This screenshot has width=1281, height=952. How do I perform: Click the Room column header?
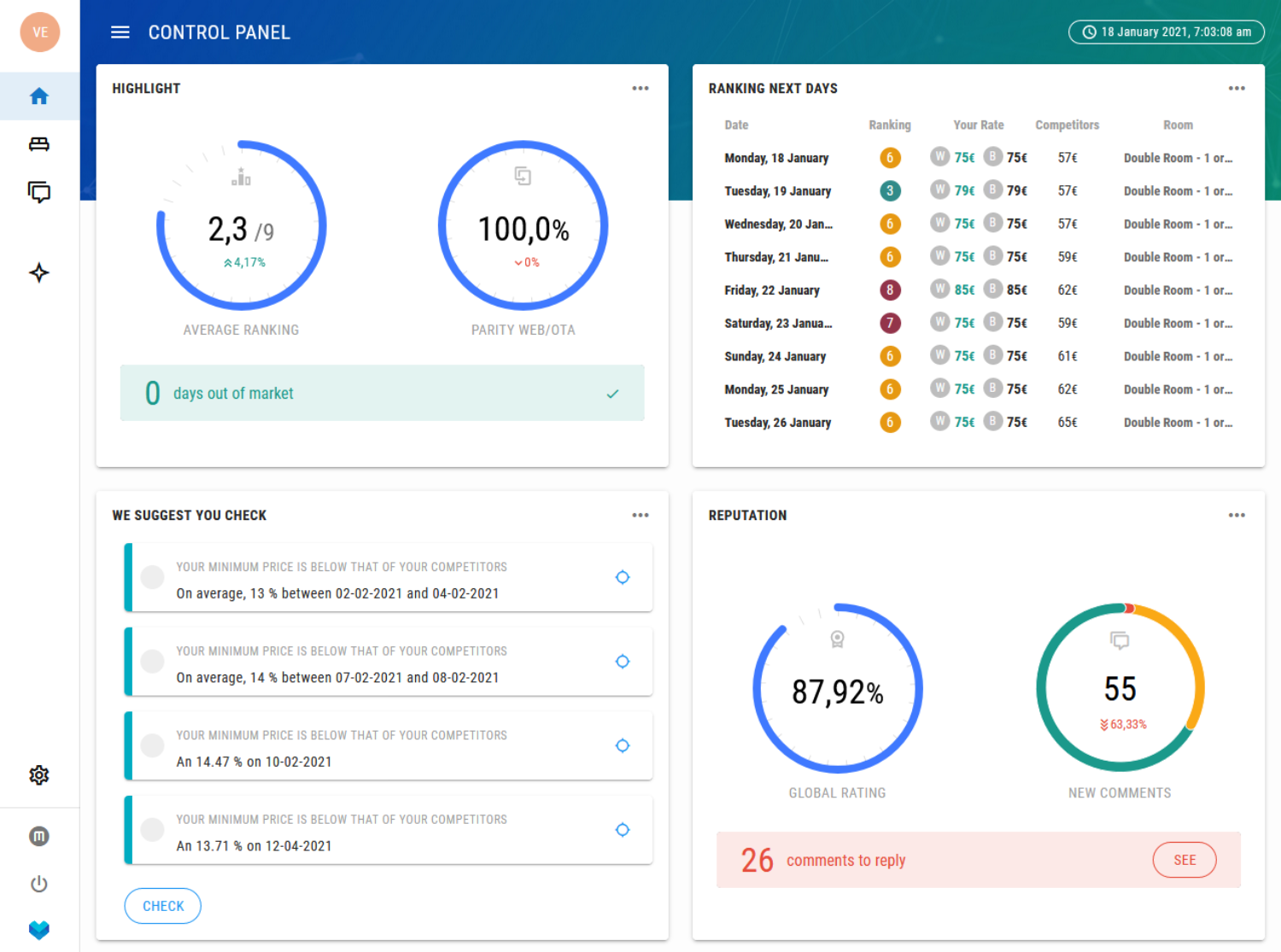click(x=1178, y=126)
